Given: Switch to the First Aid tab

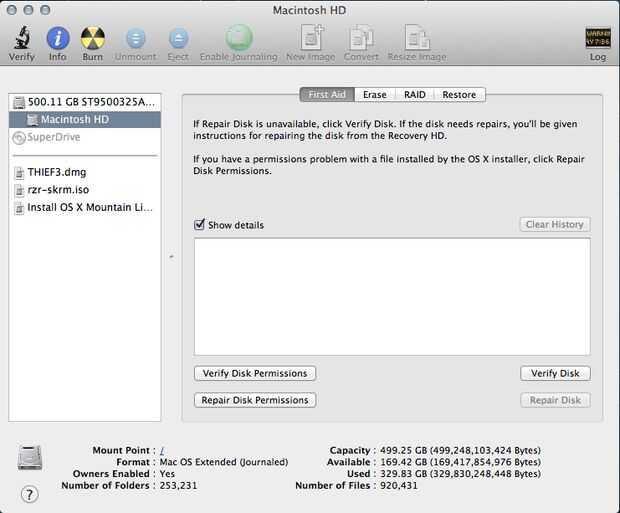Looking at the screenshot, I should [x=327, y=95].
